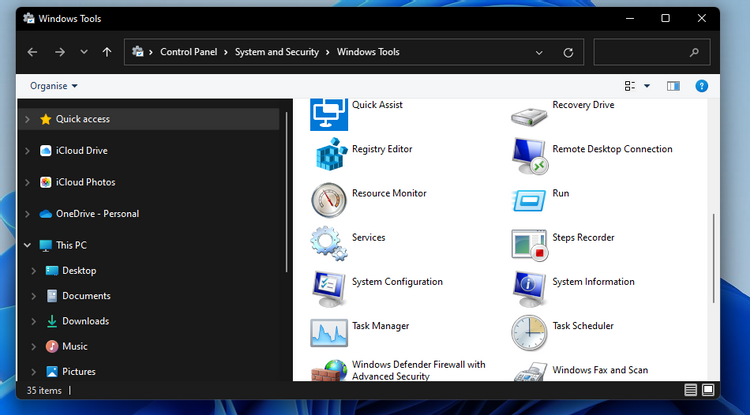Viewport: 750px width, 415px height.
Task: Go back with the back arrow
Action: 32,52
